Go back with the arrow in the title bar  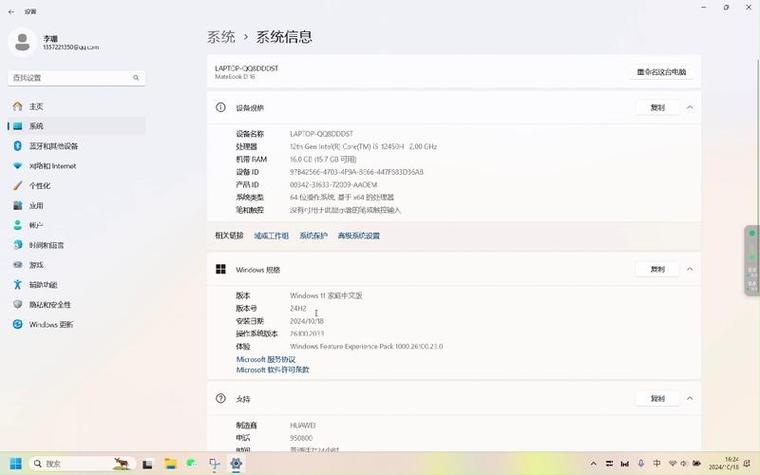coord(11,12)
